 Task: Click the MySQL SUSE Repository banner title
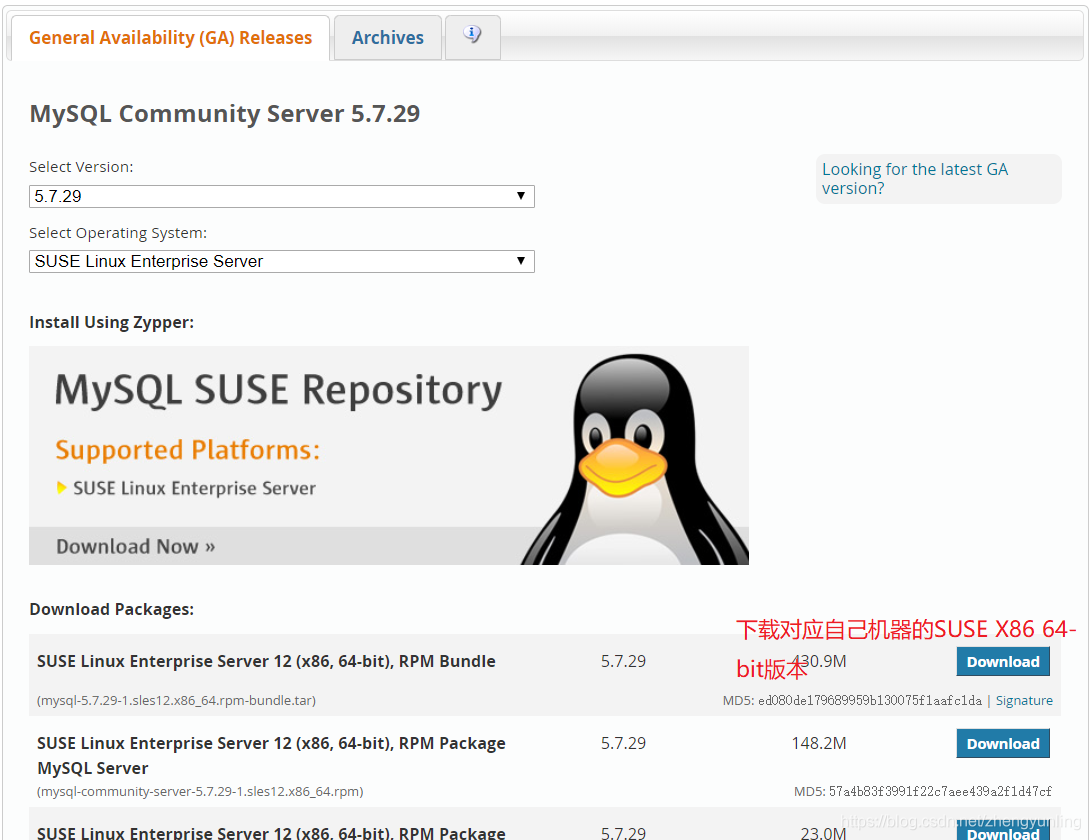278,389
